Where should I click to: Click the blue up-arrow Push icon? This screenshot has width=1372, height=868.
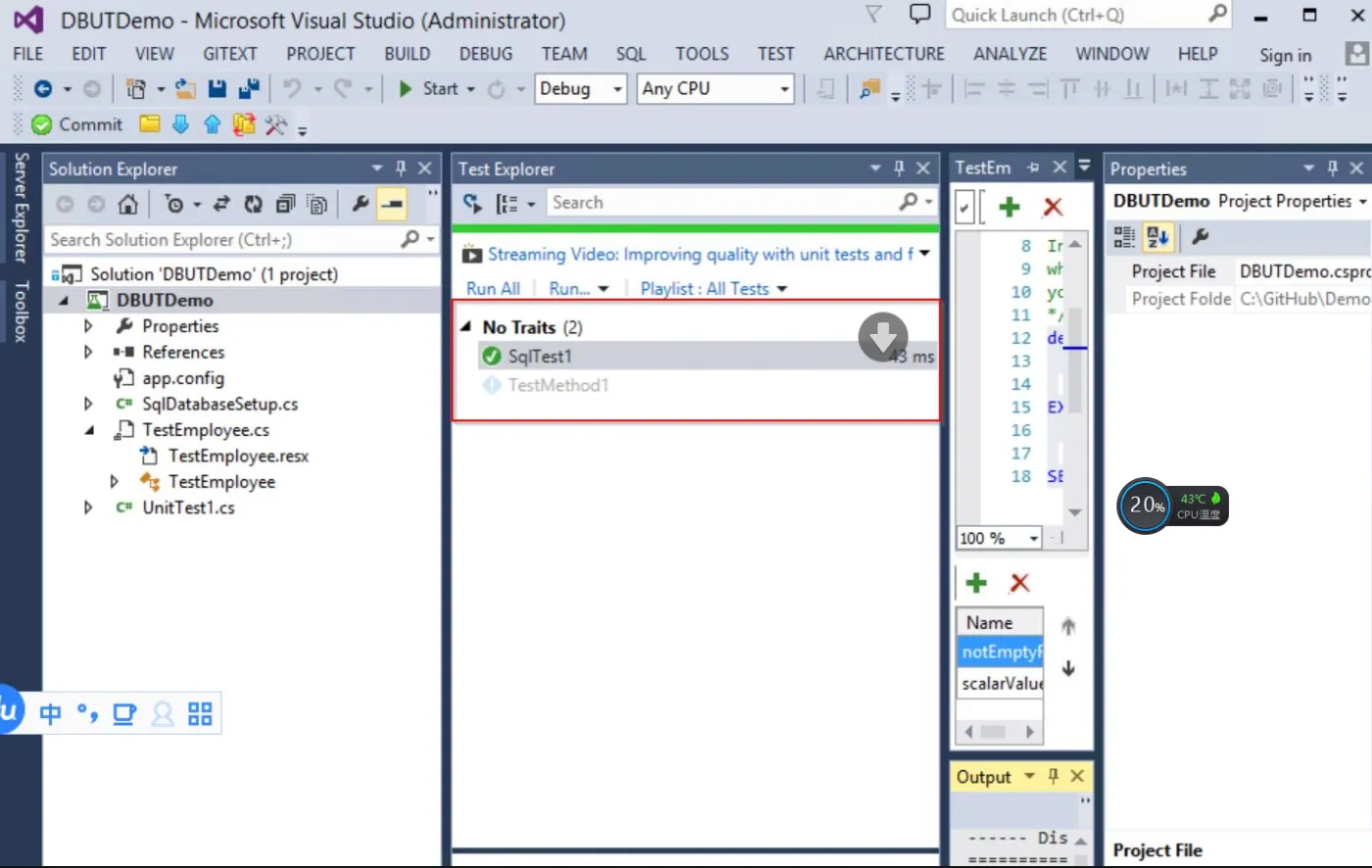pos(212,124)
